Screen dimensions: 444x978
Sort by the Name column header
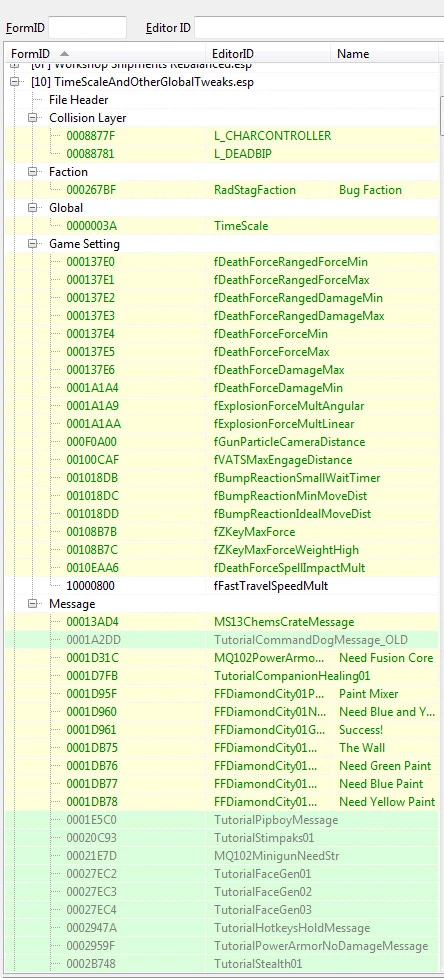(x=387, y=54)
